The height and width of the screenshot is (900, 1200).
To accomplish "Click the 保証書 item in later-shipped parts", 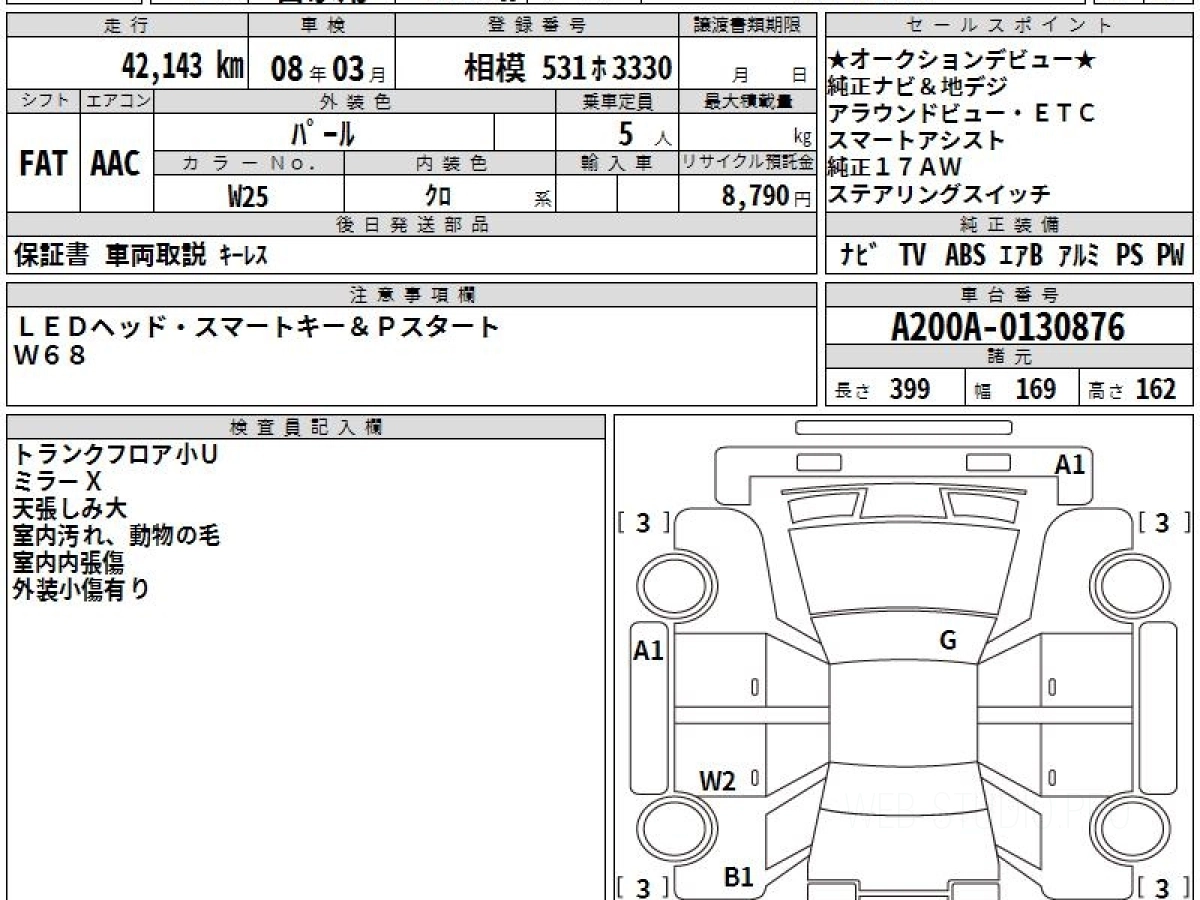I will (51, 256).
